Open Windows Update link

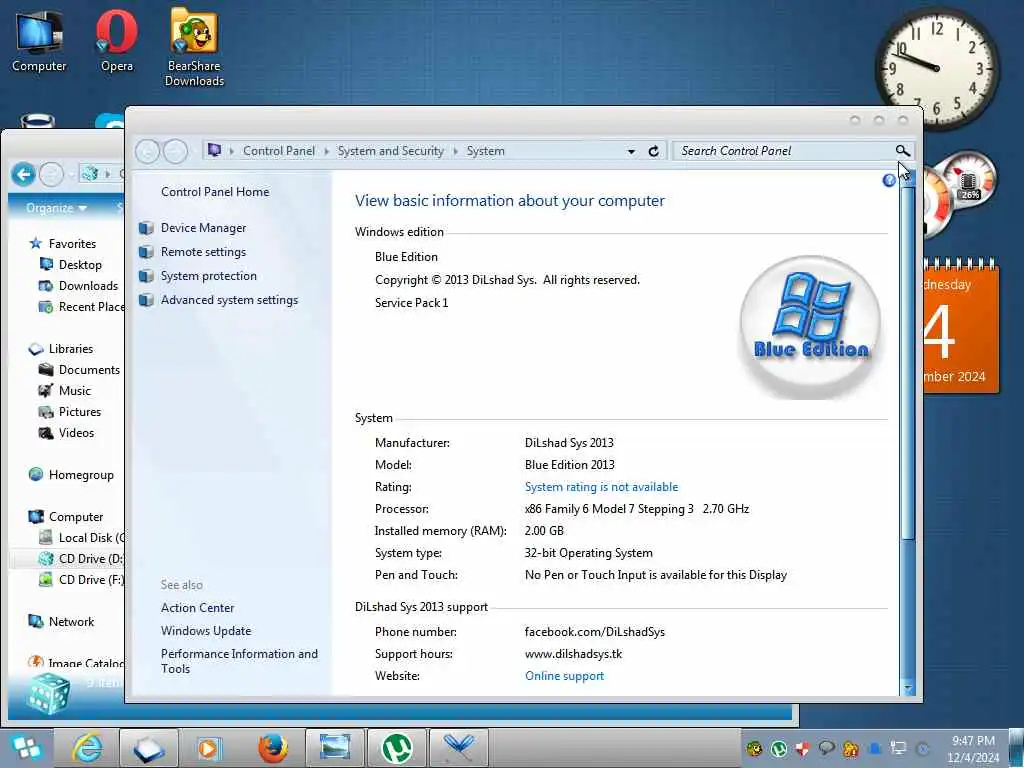click(206, 631)
